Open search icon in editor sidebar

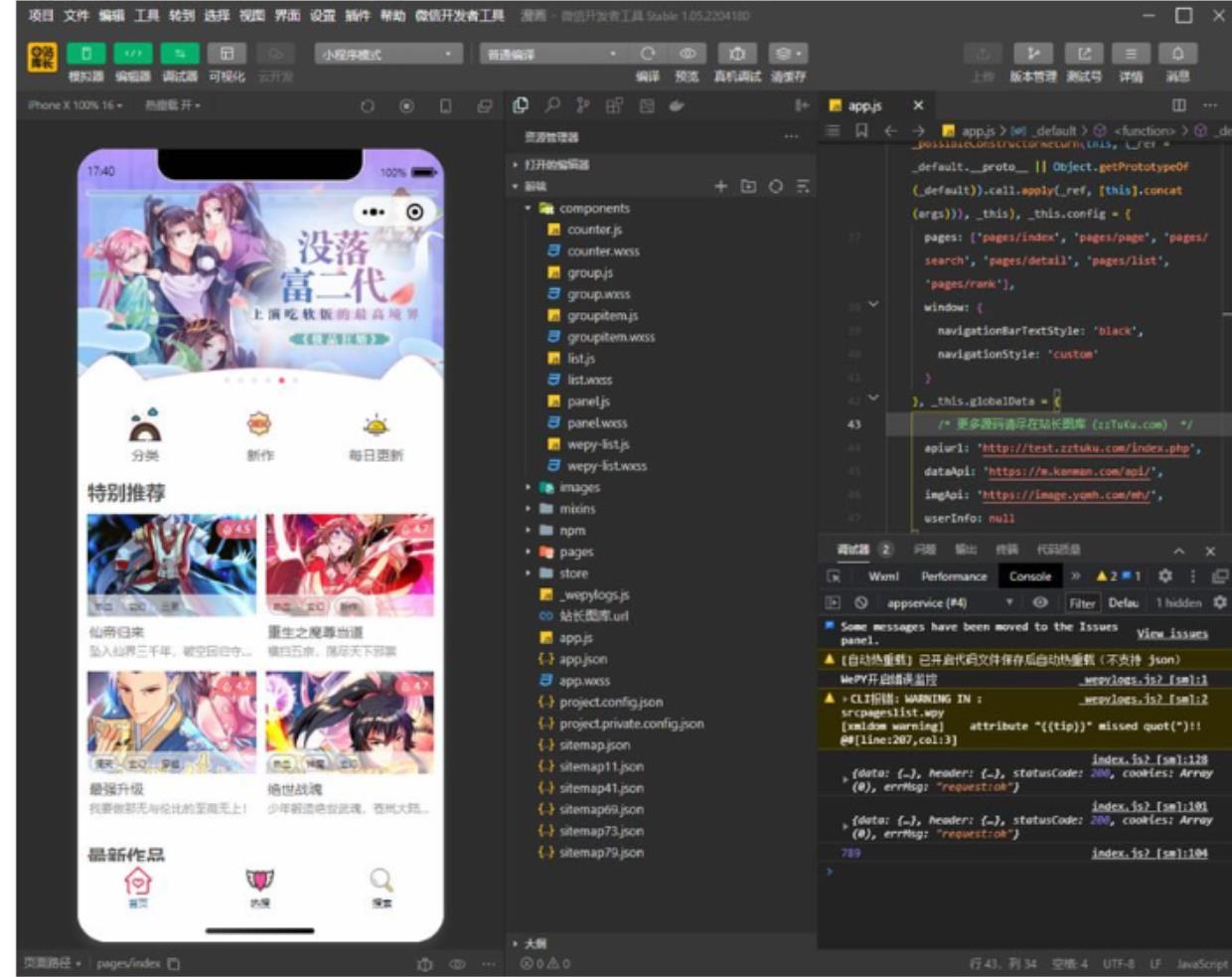tap(552, 105)
